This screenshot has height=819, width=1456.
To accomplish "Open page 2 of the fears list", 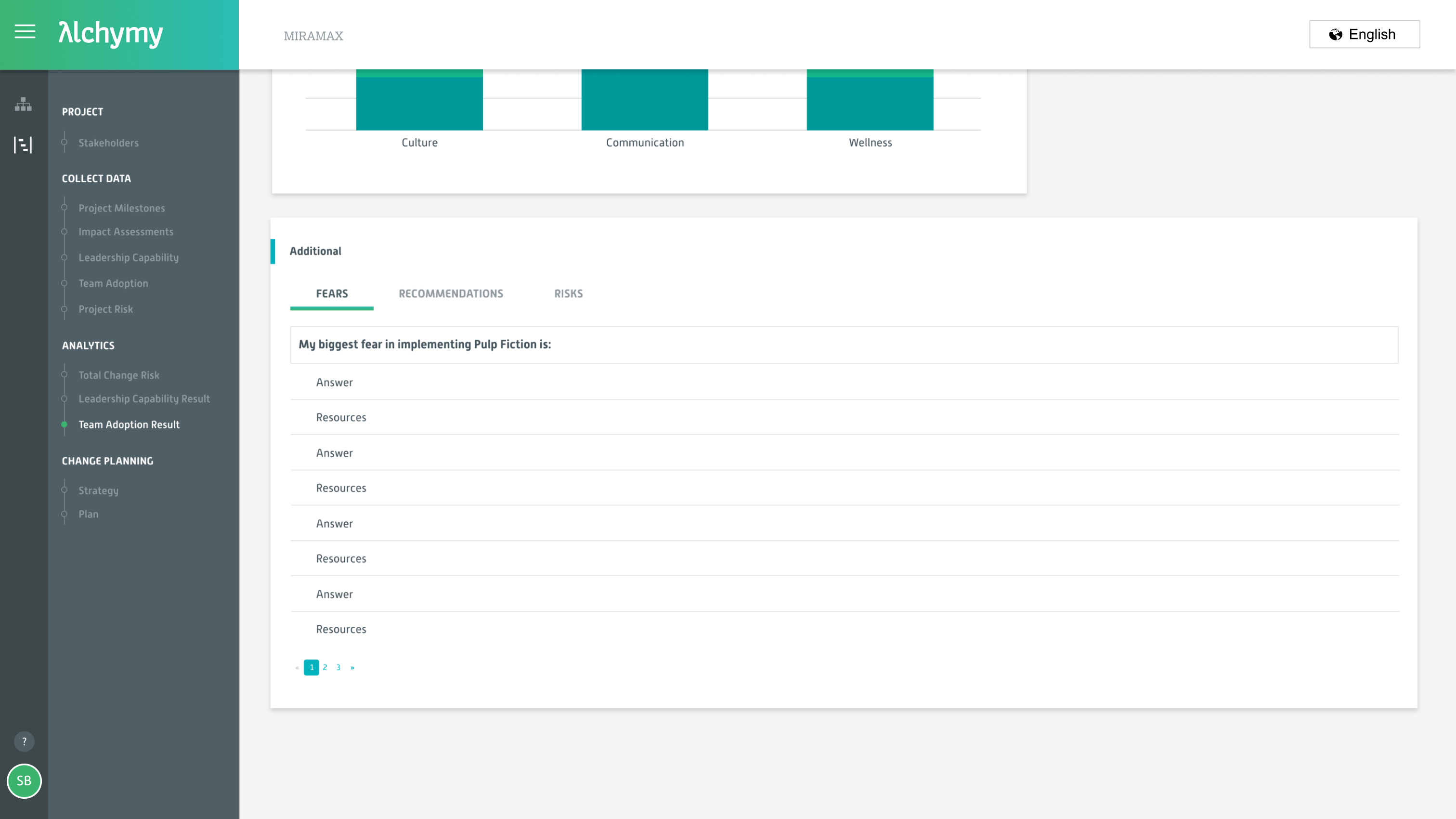I will pos(325,667).
